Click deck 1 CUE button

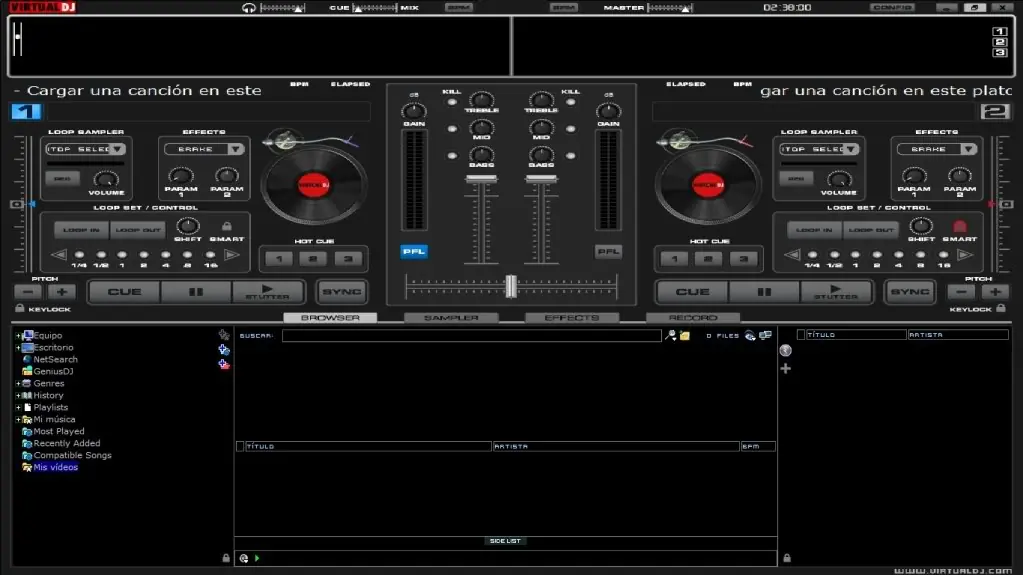coord(124,292)
